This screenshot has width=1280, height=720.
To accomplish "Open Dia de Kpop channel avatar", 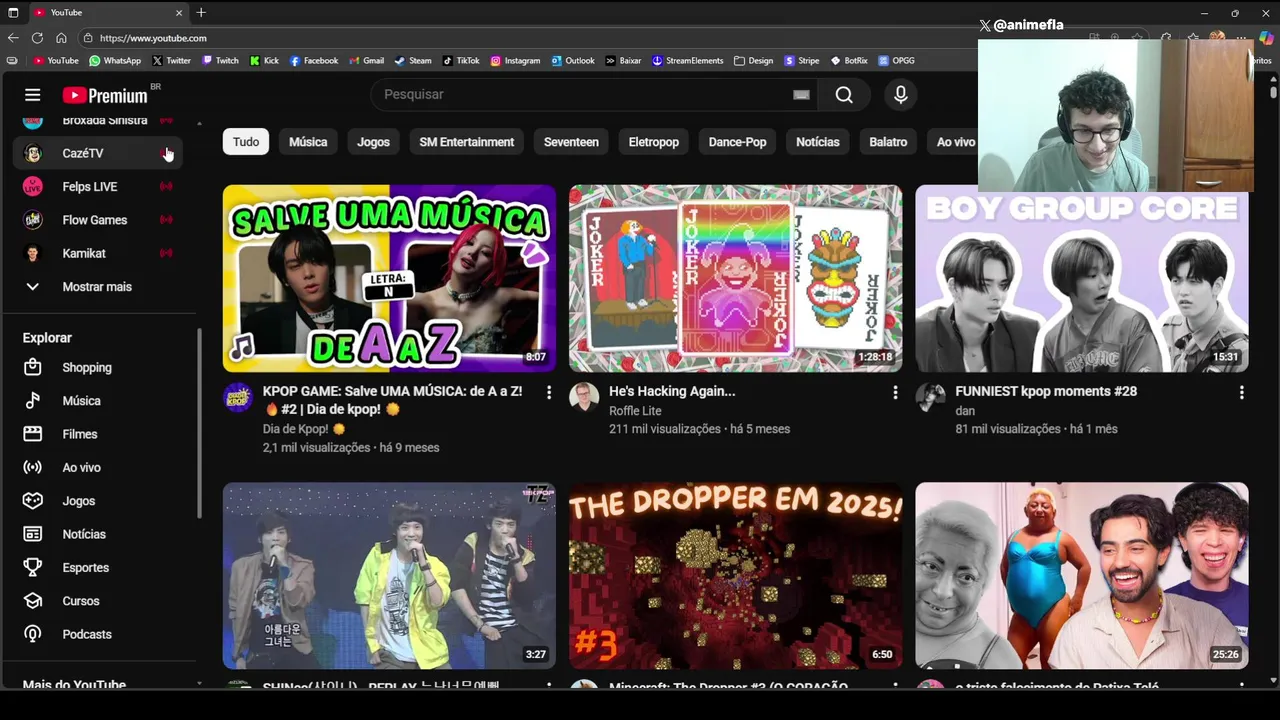I will [x=237, y=397].
